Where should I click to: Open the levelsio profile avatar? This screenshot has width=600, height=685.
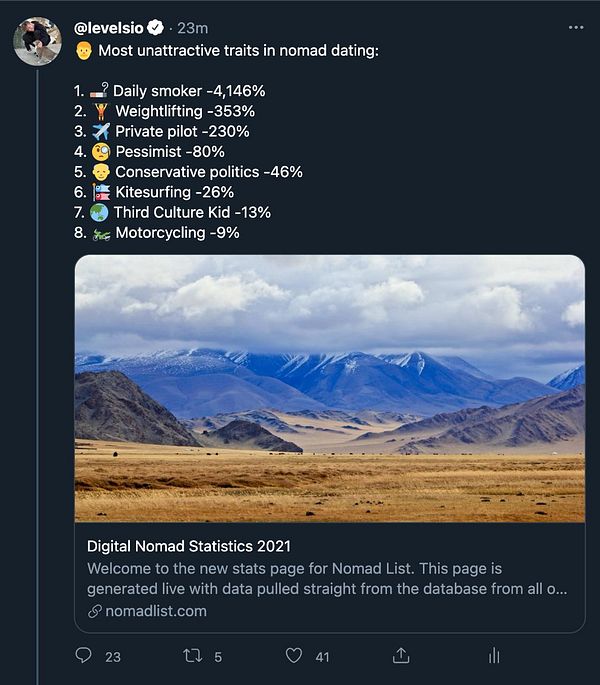coord(37,41)
